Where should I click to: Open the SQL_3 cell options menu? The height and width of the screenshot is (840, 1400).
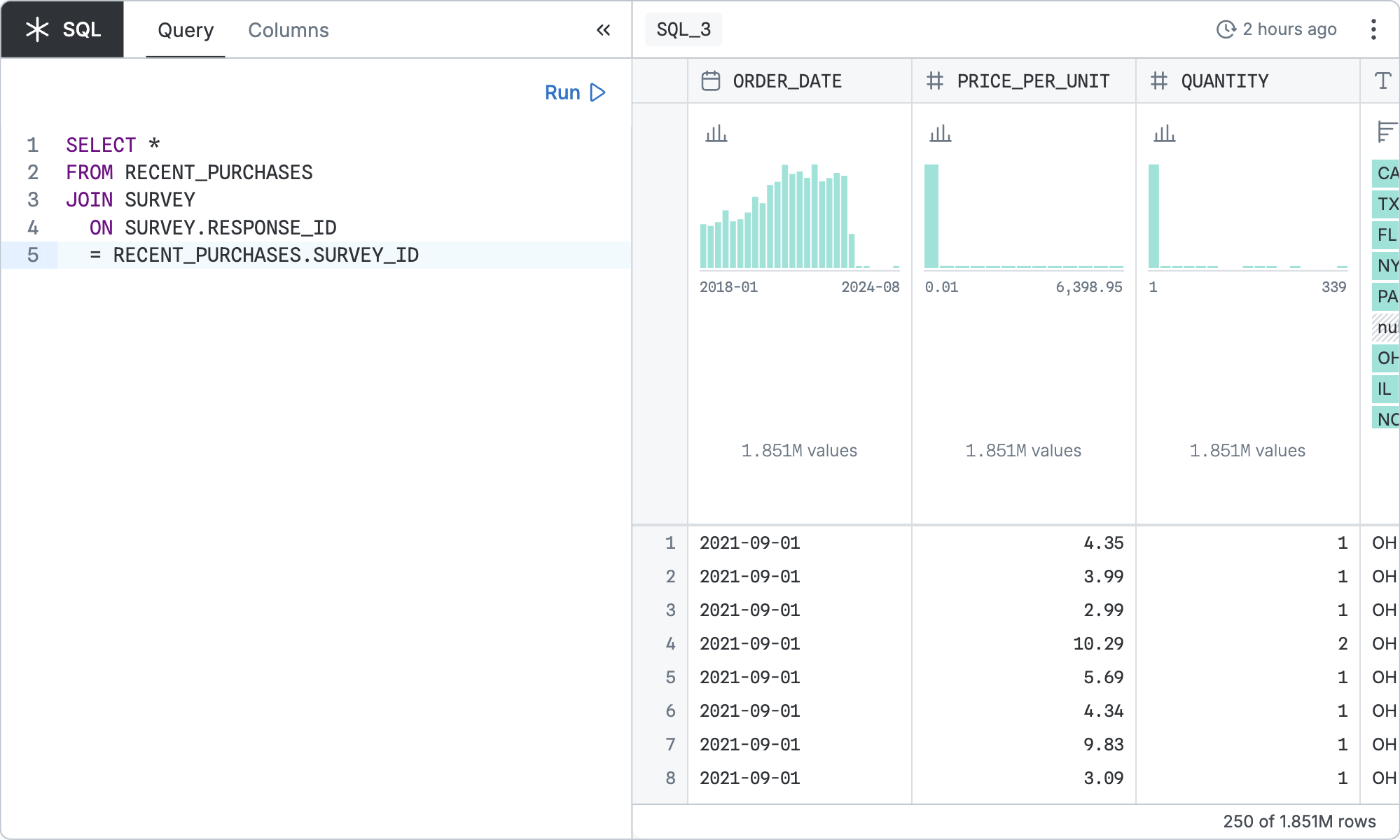click(x=1374, y=29)
